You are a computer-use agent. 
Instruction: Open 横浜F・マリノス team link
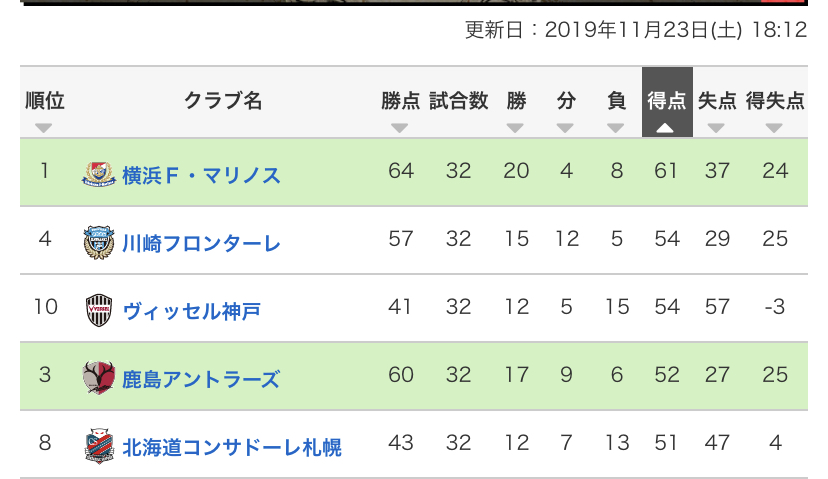point(201,174)
